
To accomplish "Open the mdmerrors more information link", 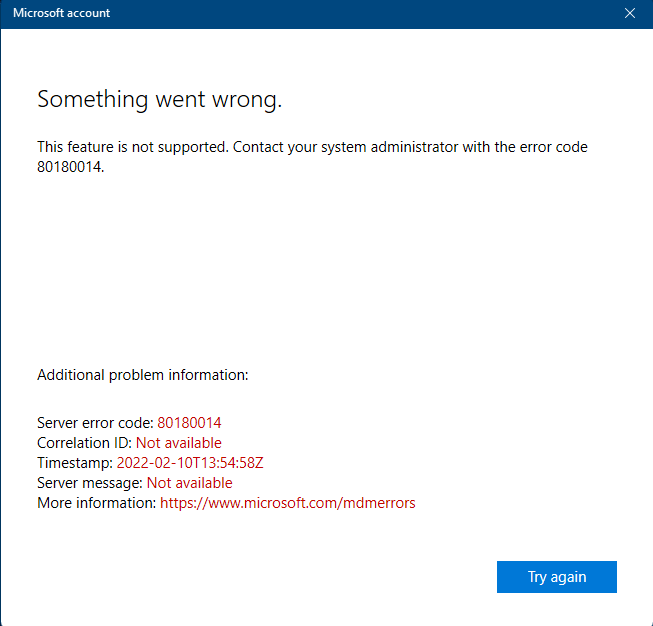I will [288, 503].
